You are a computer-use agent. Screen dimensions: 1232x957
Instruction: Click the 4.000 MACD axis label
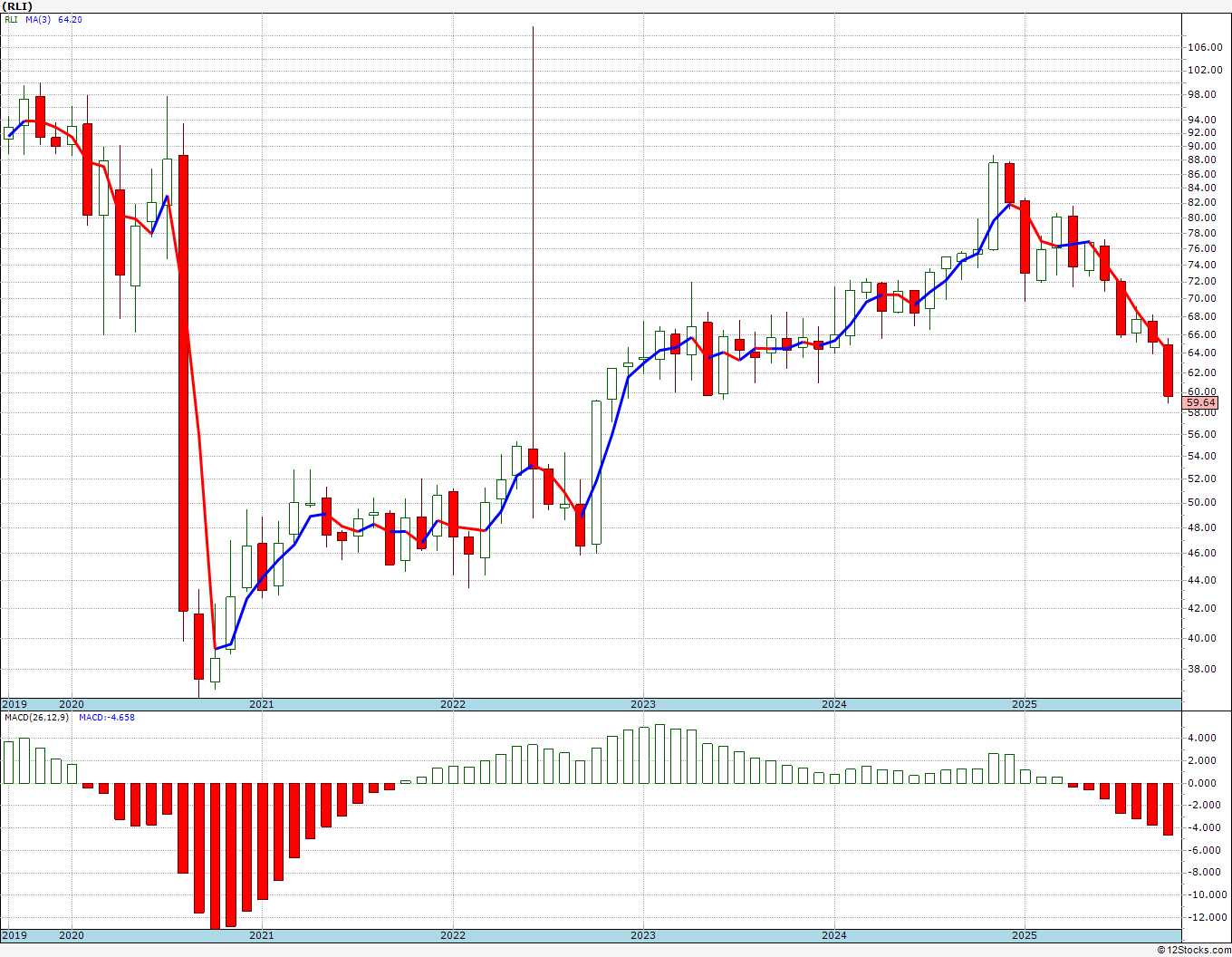1201,738
